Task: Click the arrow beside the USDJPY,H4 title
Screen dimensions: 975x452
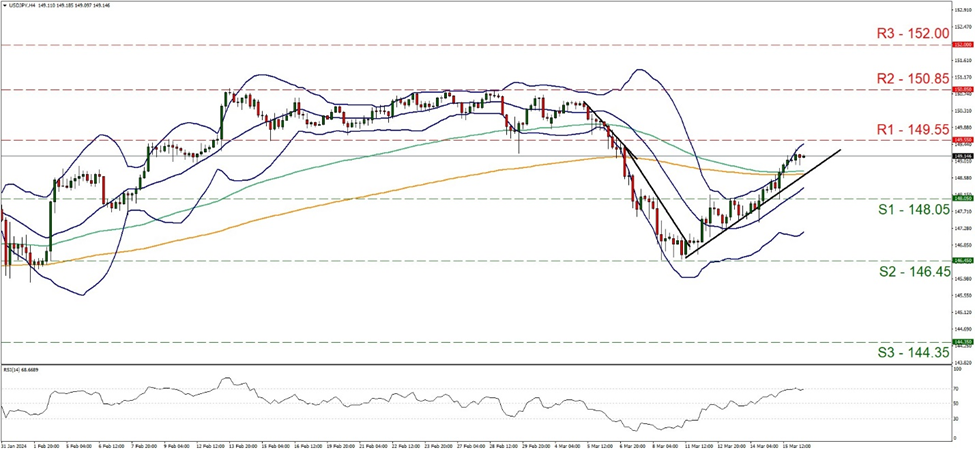Action: coord(5,5)
